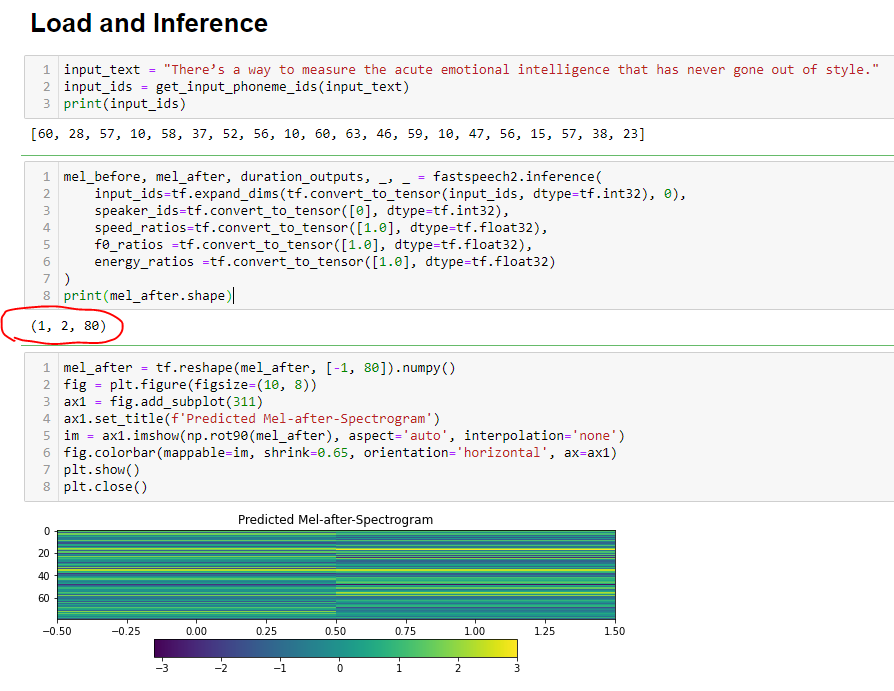This screenshot has height=691, width=894.
Task: Click the closing parenthesis on line 7
Action: click(x=67, y=279)
